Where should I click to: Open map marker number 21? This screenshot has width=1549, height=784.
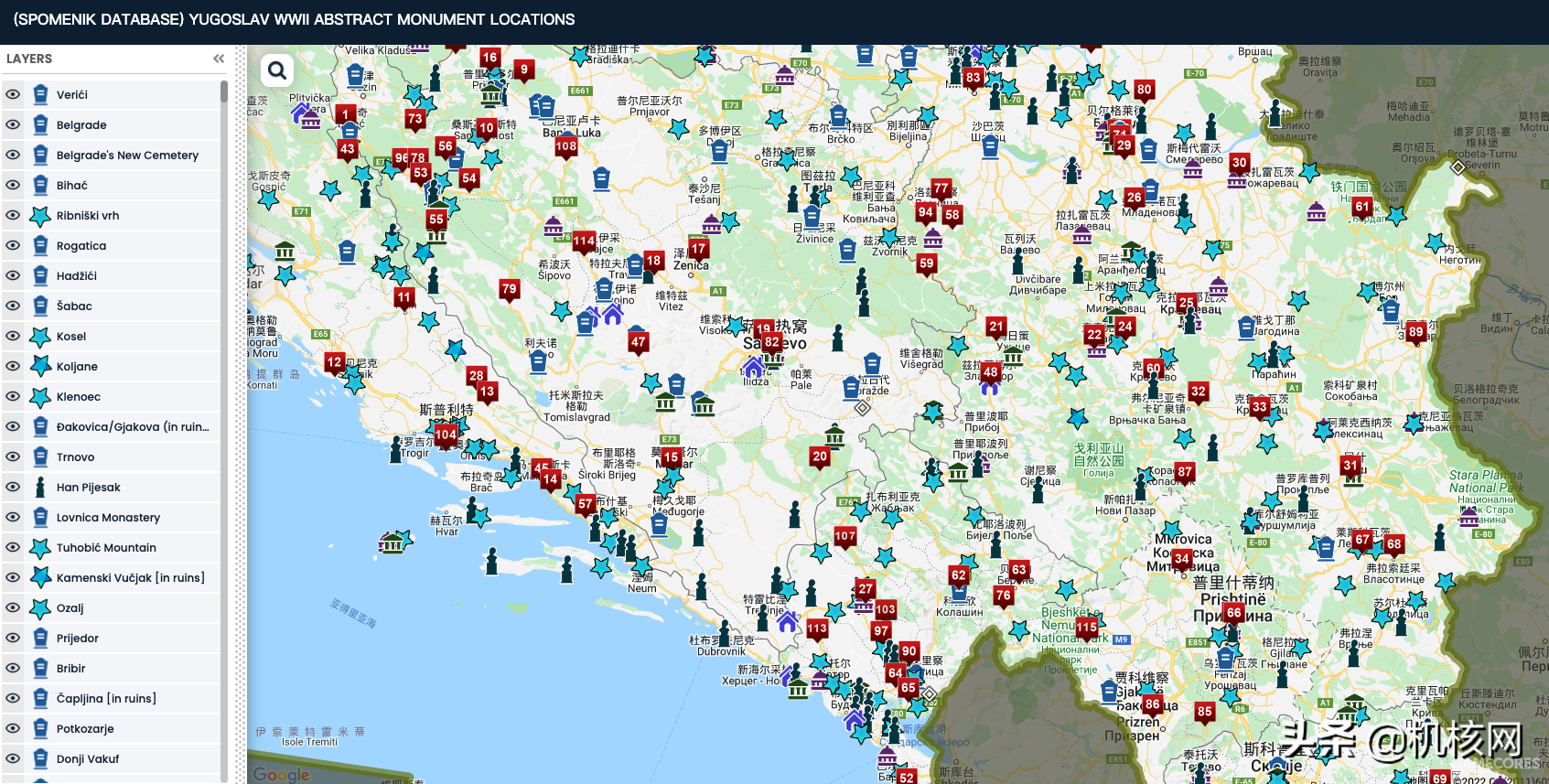click(x=996, y=327)
